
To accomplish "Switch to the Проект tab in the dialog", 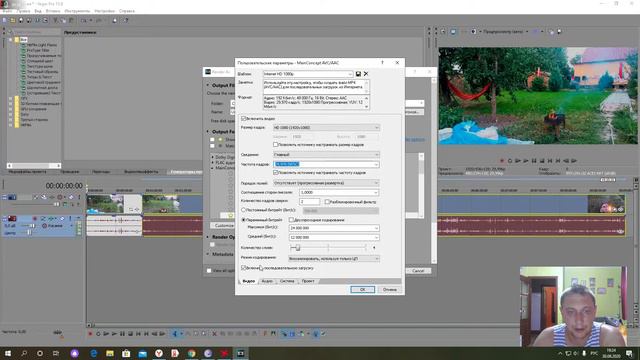I will 308,281.
